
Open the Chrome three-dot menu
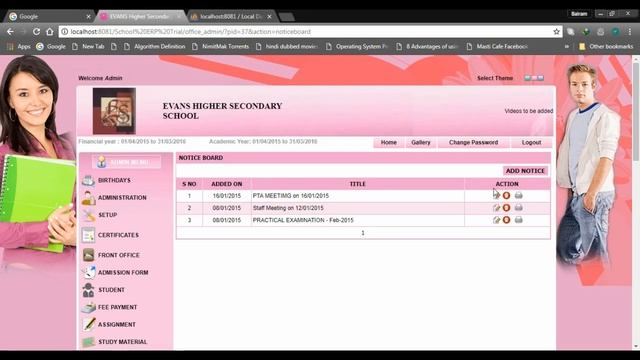coord(630,31)
